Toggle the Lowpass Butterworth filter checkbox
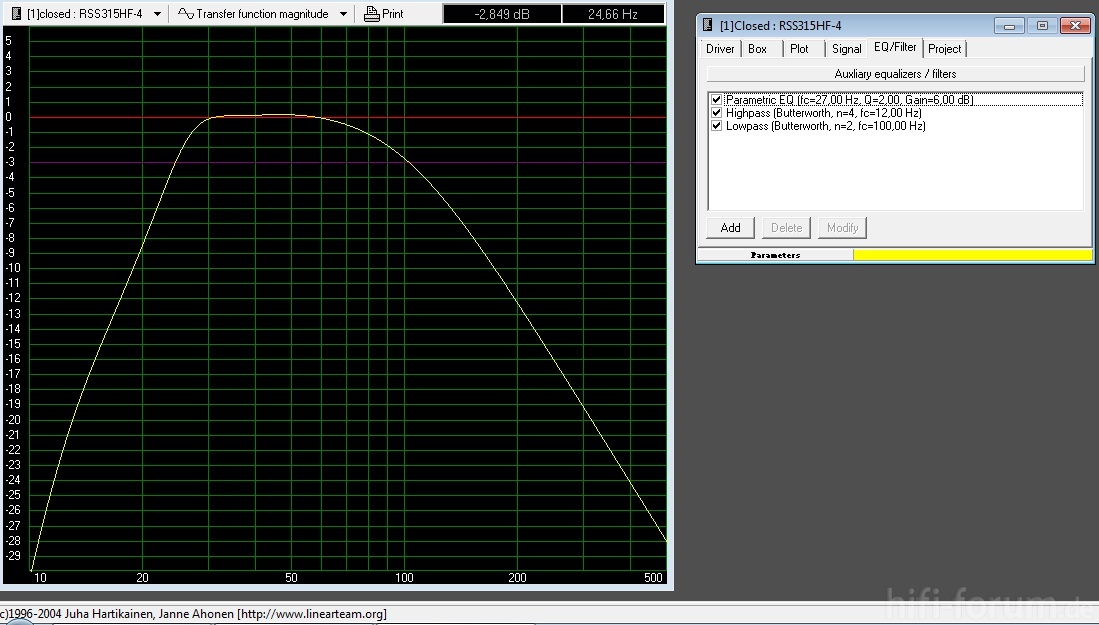Screen dimensions: 1099x625 pyautogui.click(x=716, y=126)
